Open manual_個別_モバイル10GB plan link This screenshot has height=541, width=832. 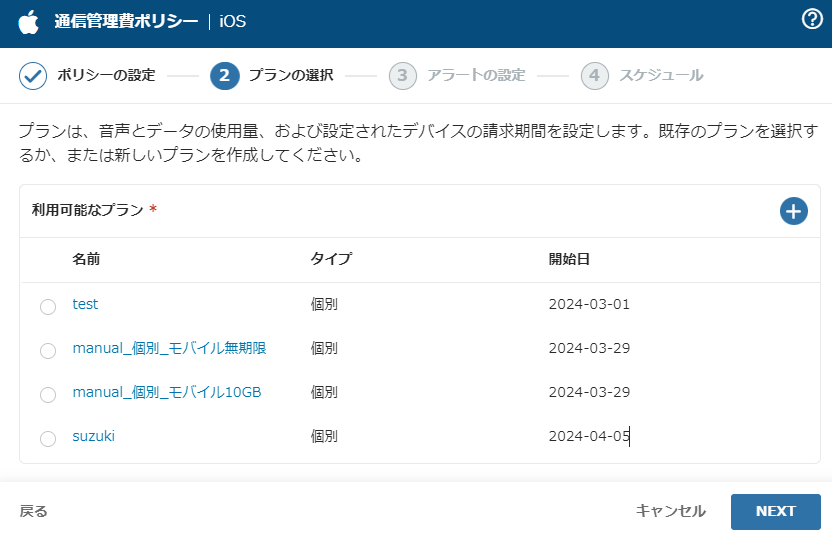click(167, 392)
